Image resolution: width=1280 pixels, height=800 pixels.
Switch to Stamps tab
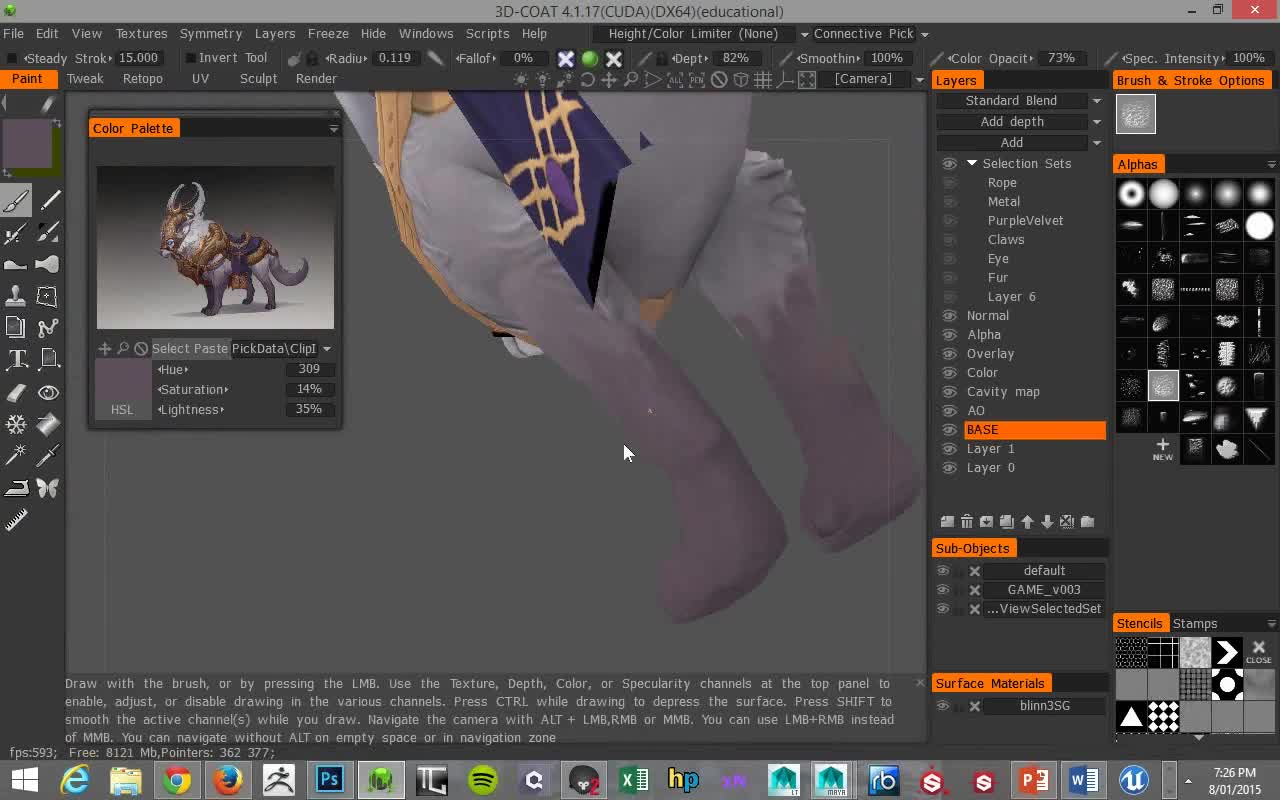tap(1195, 624)
